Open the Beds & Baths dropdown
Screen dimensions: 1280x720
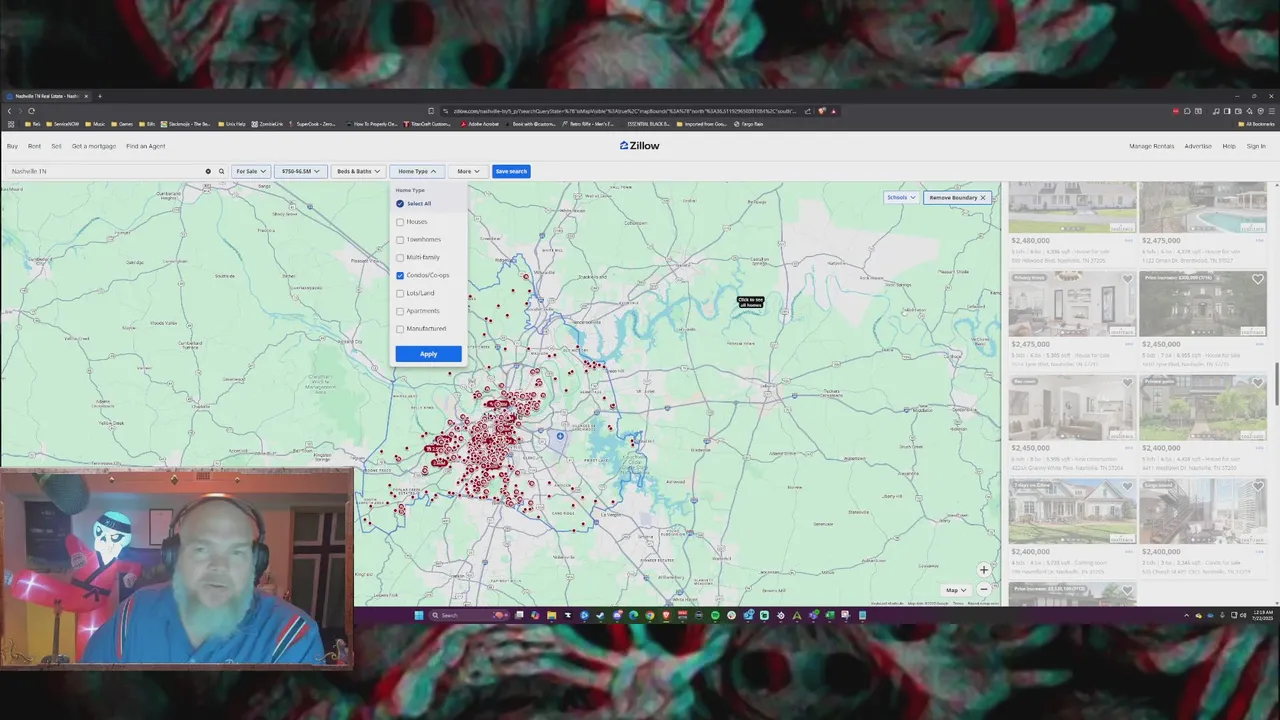tap(357, 171)
